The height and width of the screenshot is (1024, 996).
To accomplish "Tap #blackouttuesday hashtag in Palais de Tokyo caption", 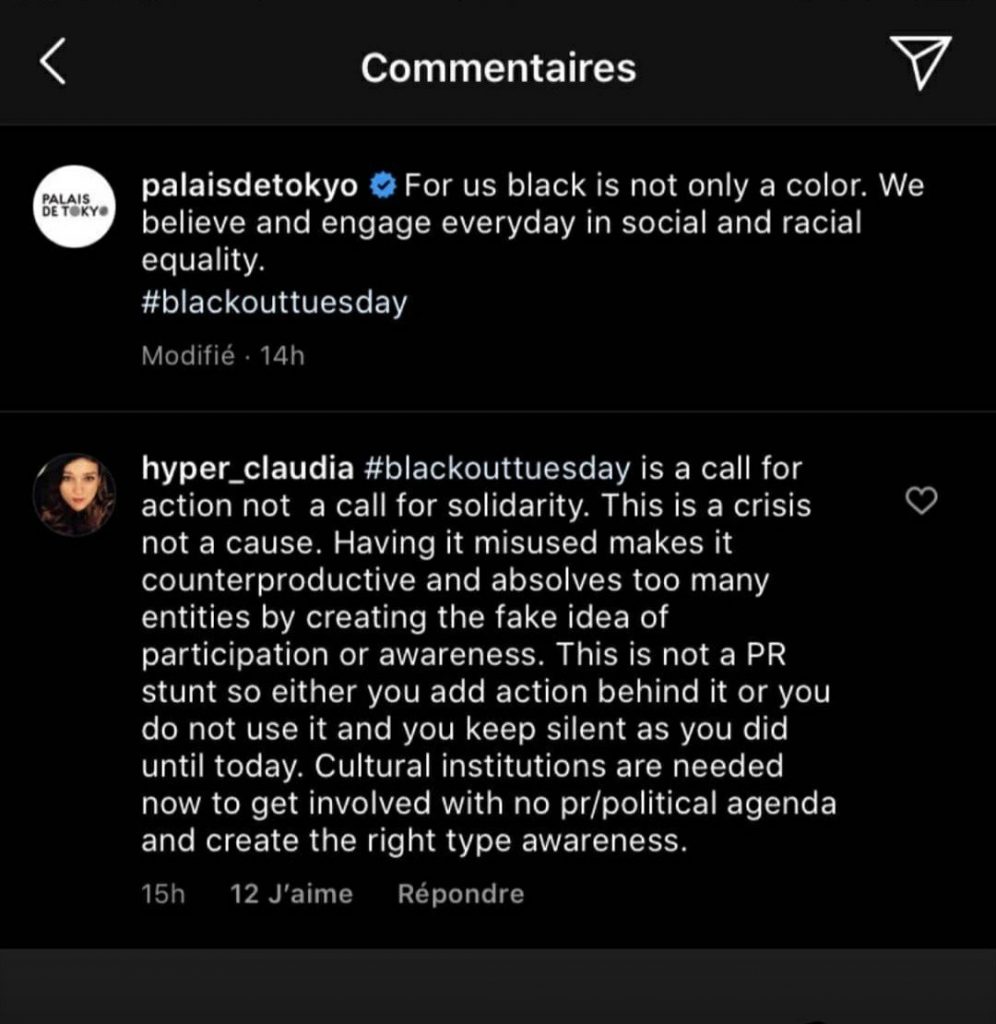I will pos(274,303).
